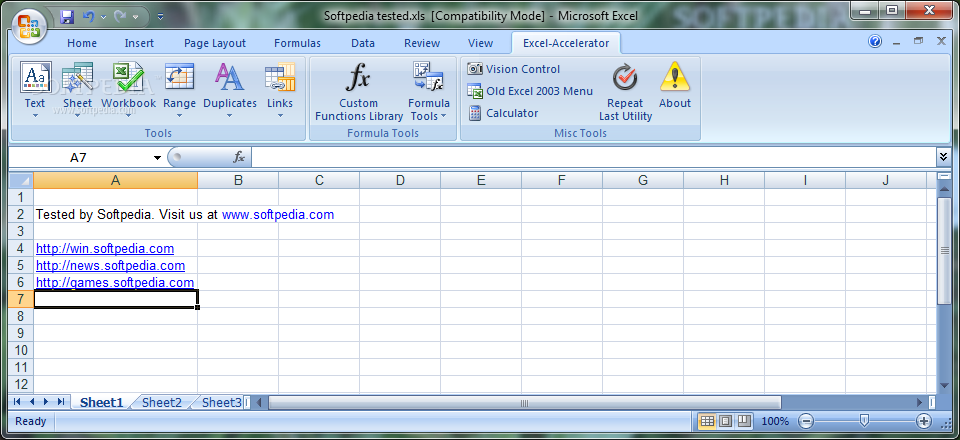The image size is (960, 440).
Task: Launch the Calculator utility
Action: tap(503, 113)
